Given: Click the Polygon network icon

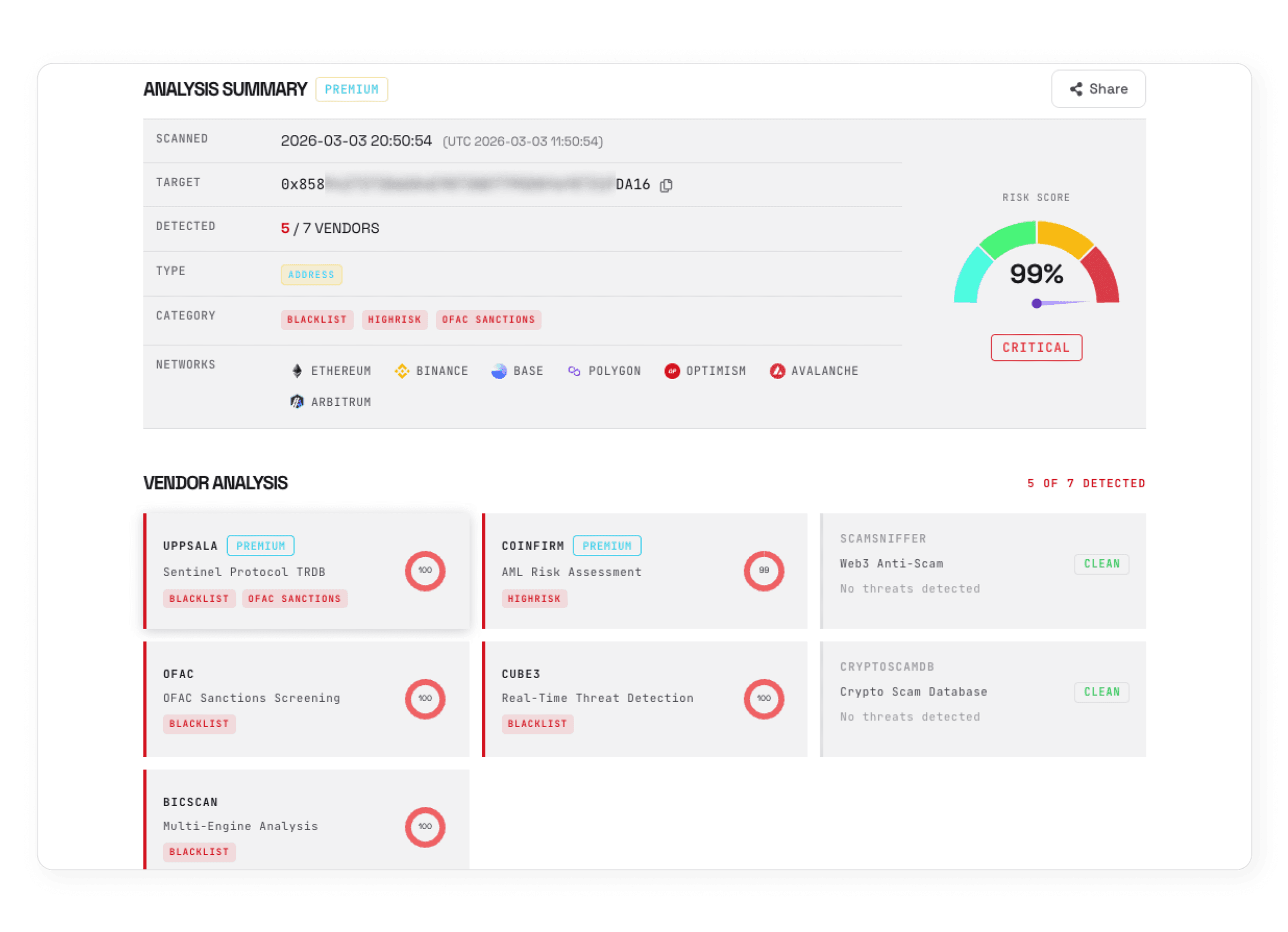Looking at the screenshot, I should (x=574, y=371).
